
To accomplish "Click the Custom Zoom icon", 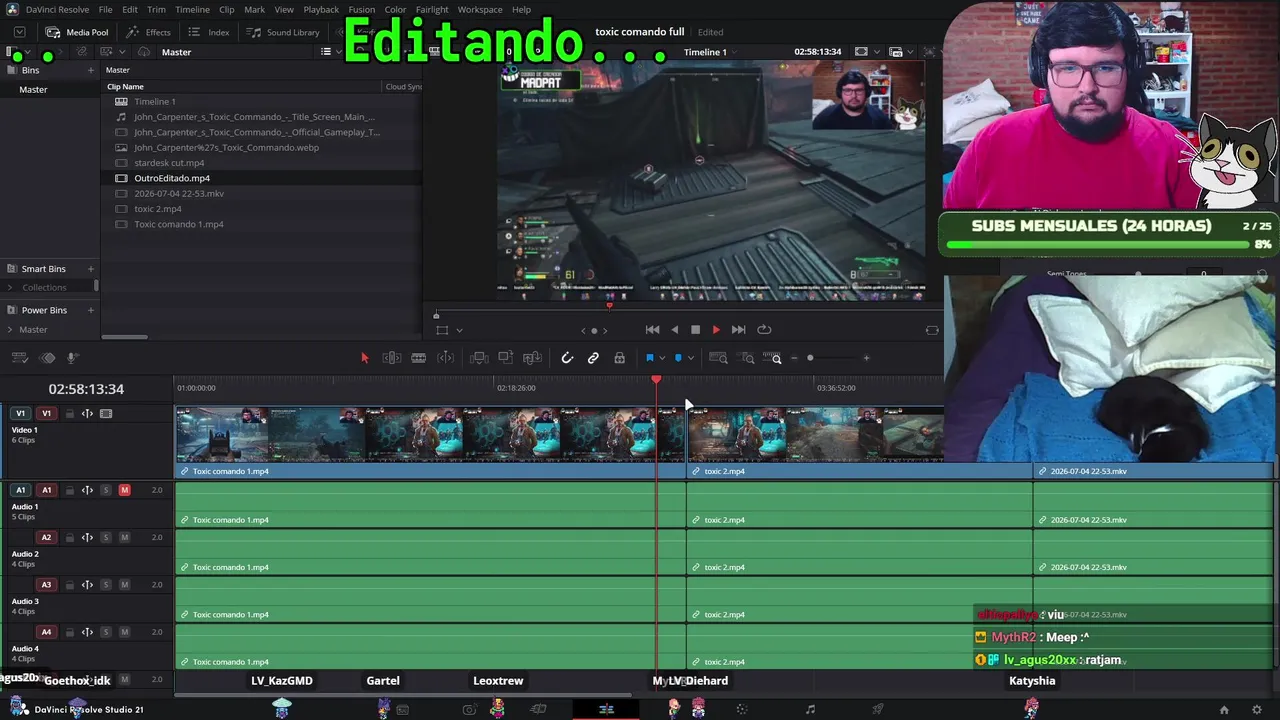I will (x=774, y=358).
